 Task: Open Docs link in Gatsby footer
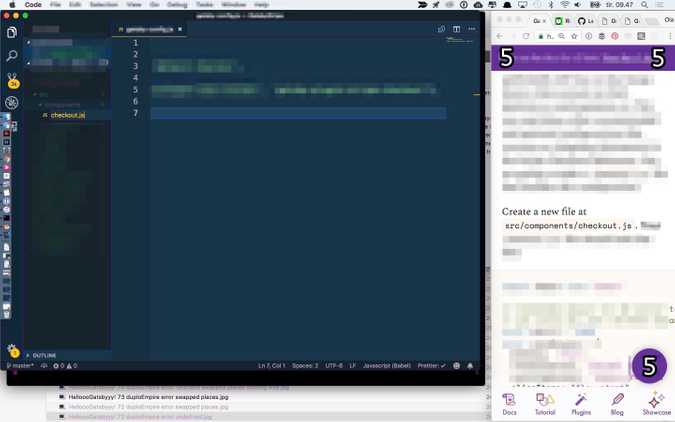point(509,402)
